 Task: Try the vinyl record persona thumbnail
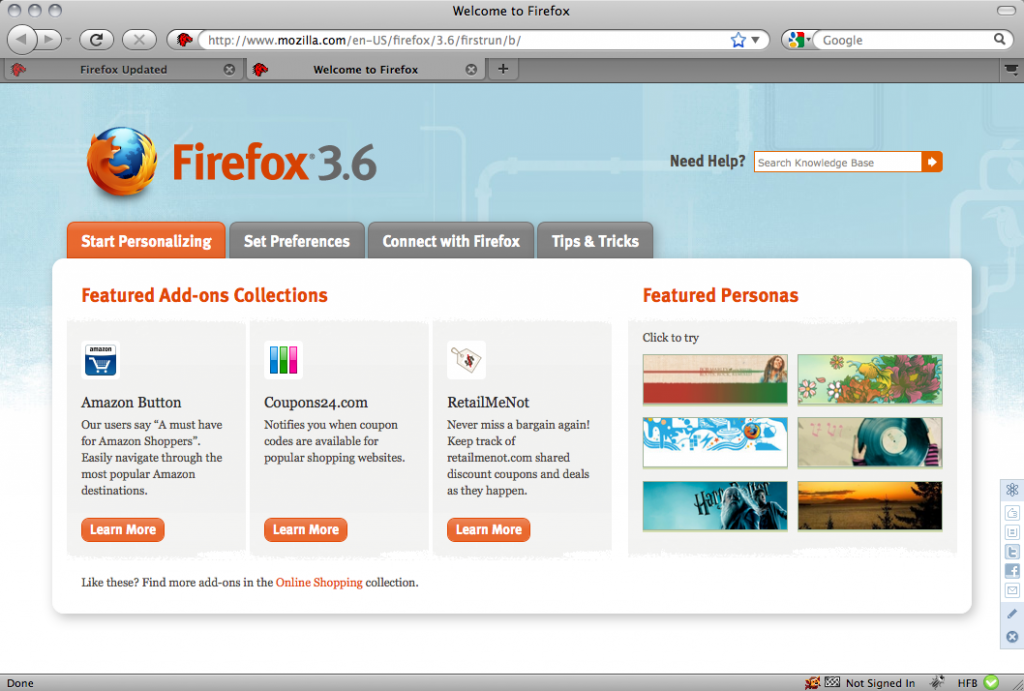tap(870, 443)
